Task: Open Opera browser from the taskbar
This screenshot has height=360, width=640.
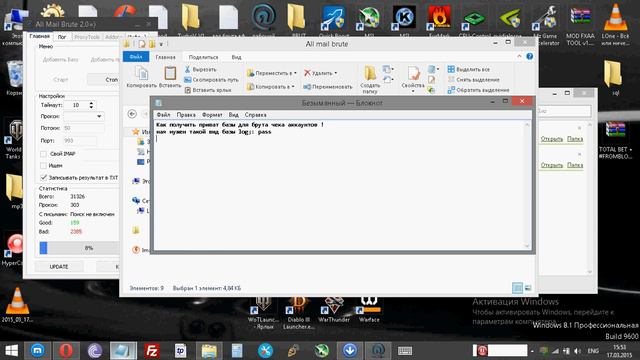Action: (x=66, y=350)
